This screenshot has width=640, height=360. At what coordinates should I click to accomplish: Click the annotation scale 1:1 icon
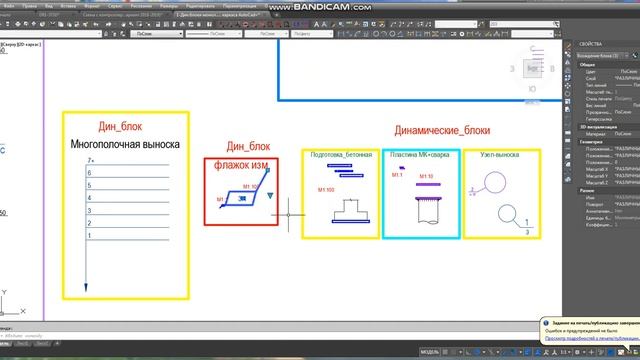pos(565,352)
